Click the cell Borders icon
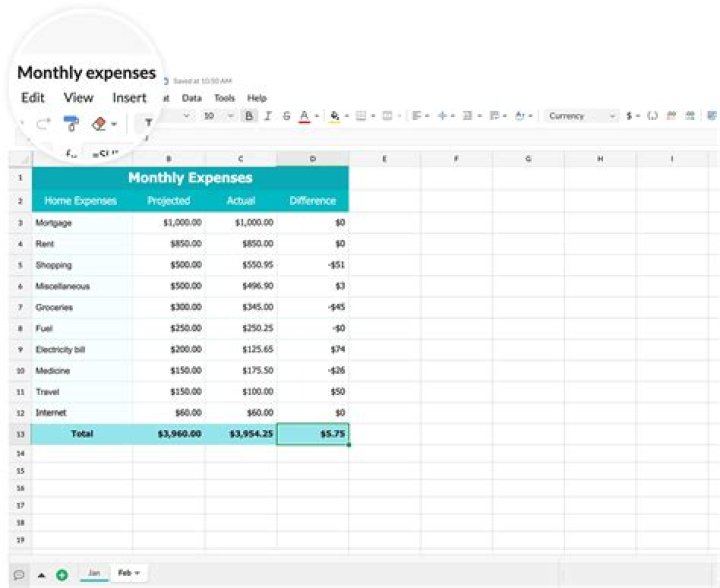The height and width of the screenshot is (588, 720). click(361, 116)
